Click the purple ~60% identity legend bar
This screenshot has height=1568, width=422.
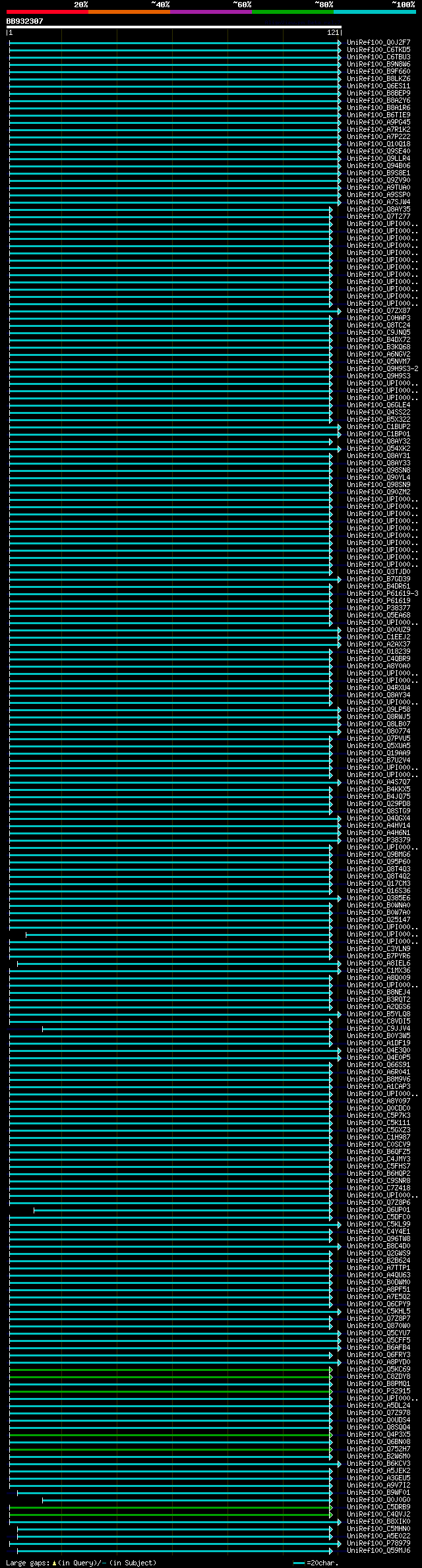[211, 12]
